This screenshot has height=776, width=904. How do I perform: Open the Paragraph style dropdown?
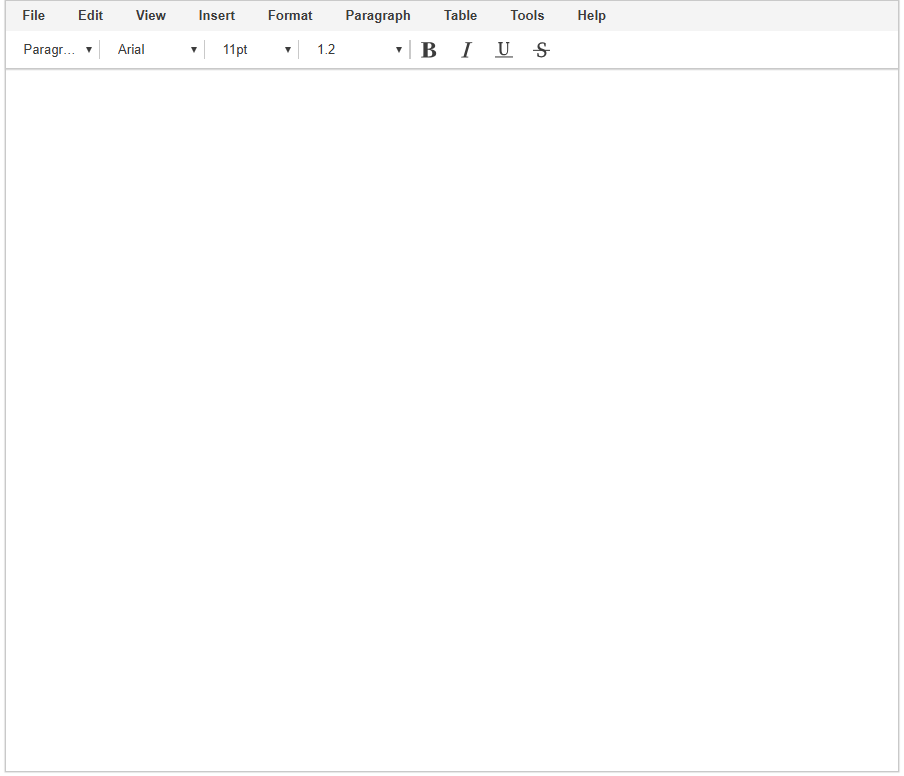click(56, 50)
